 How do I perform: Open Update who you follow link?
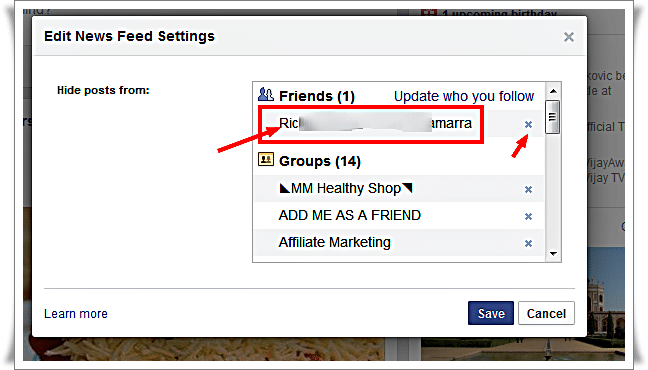[x=464, y=96]
